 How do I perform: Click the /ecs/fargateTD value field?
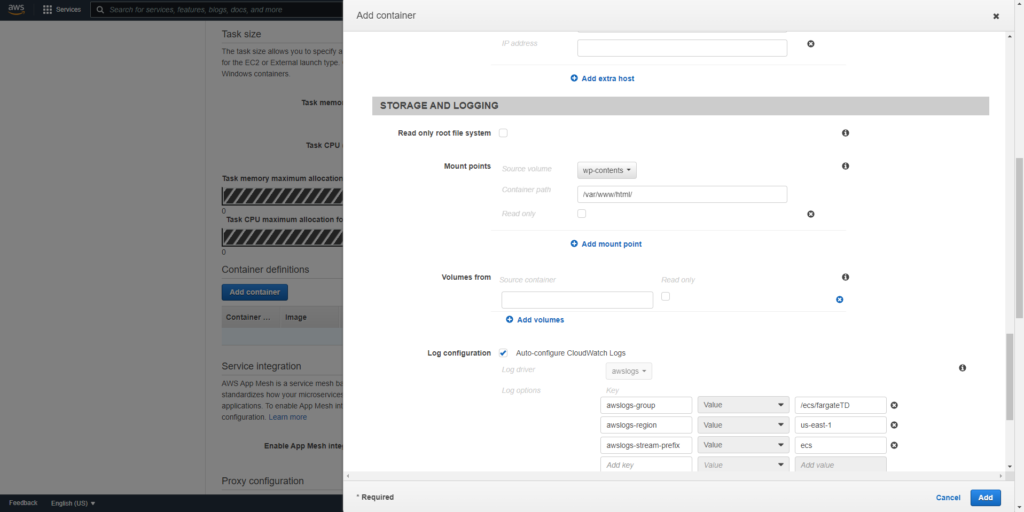tap(840, 405)
